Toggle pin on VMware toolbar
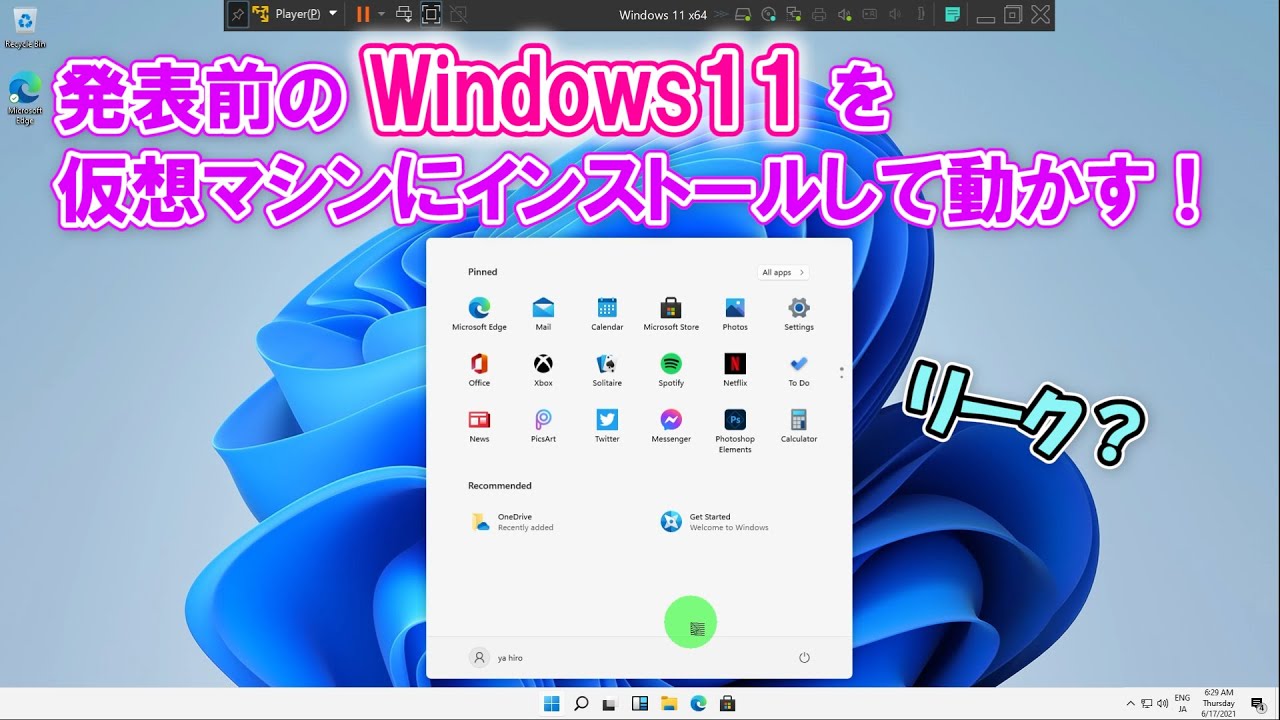This screenshot has height=720, width=1280. point(237,14)
